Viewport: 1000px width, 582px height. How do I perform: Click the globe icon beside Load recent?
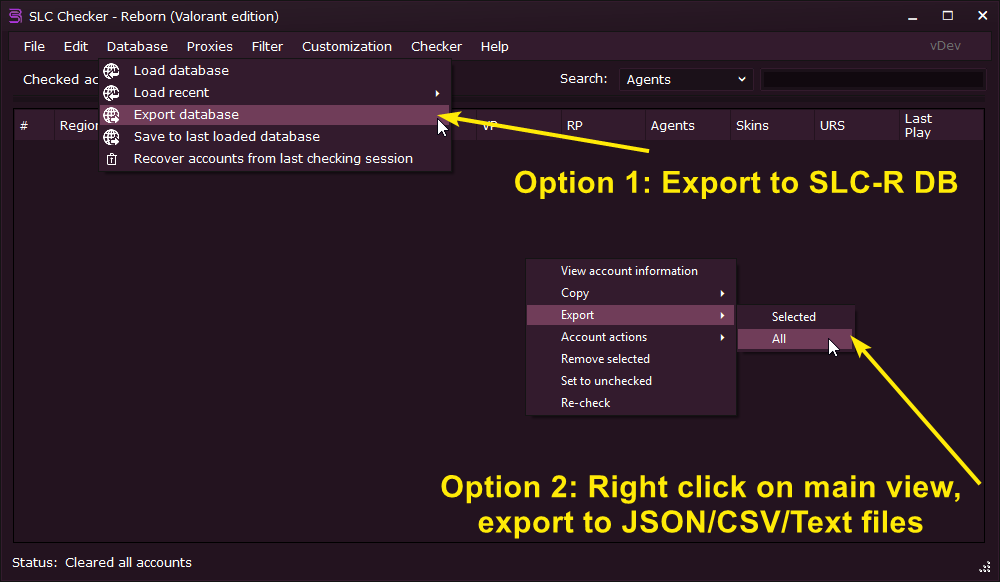(x=112, y=93)
